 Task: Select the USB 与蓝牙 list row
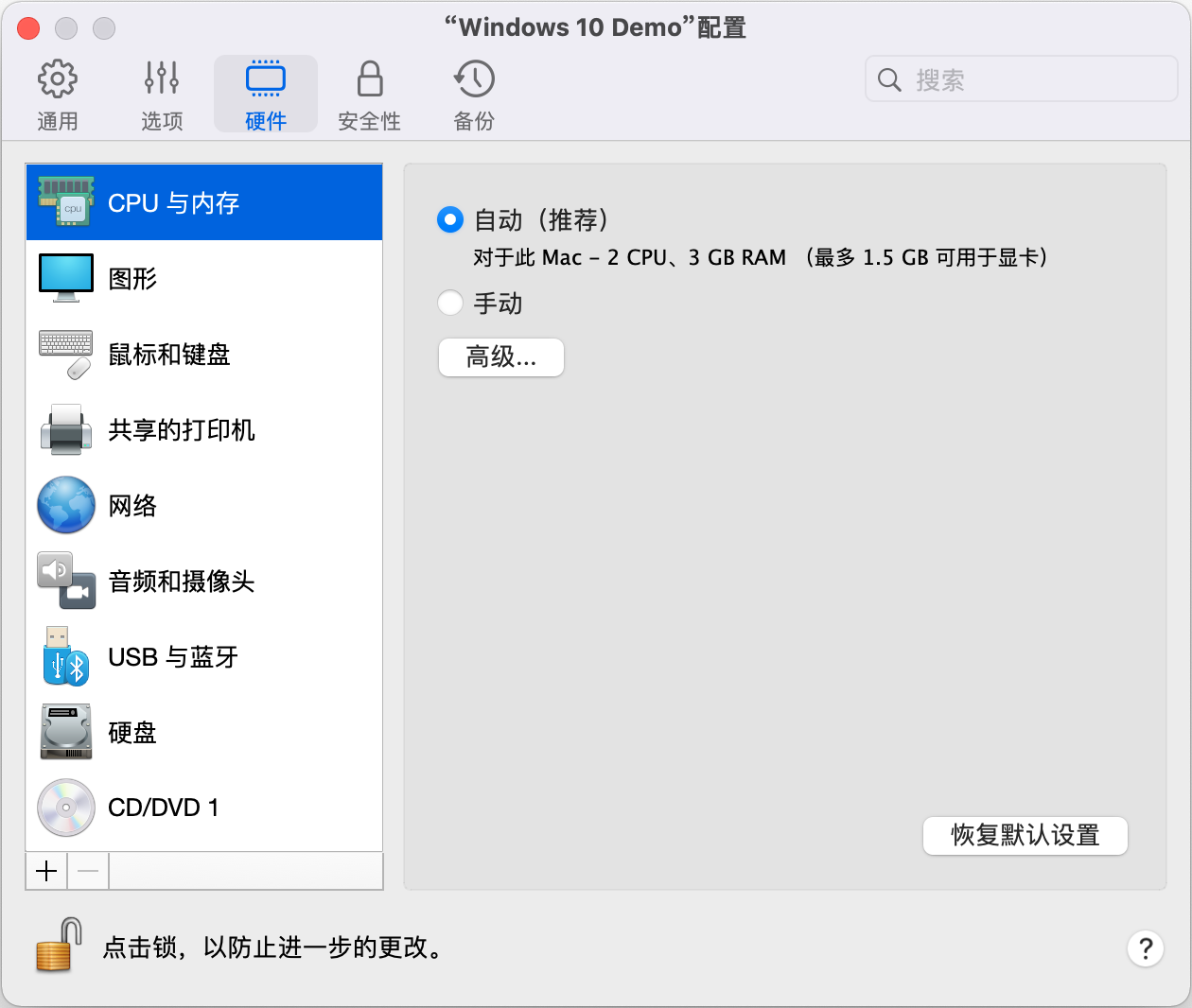204,656
